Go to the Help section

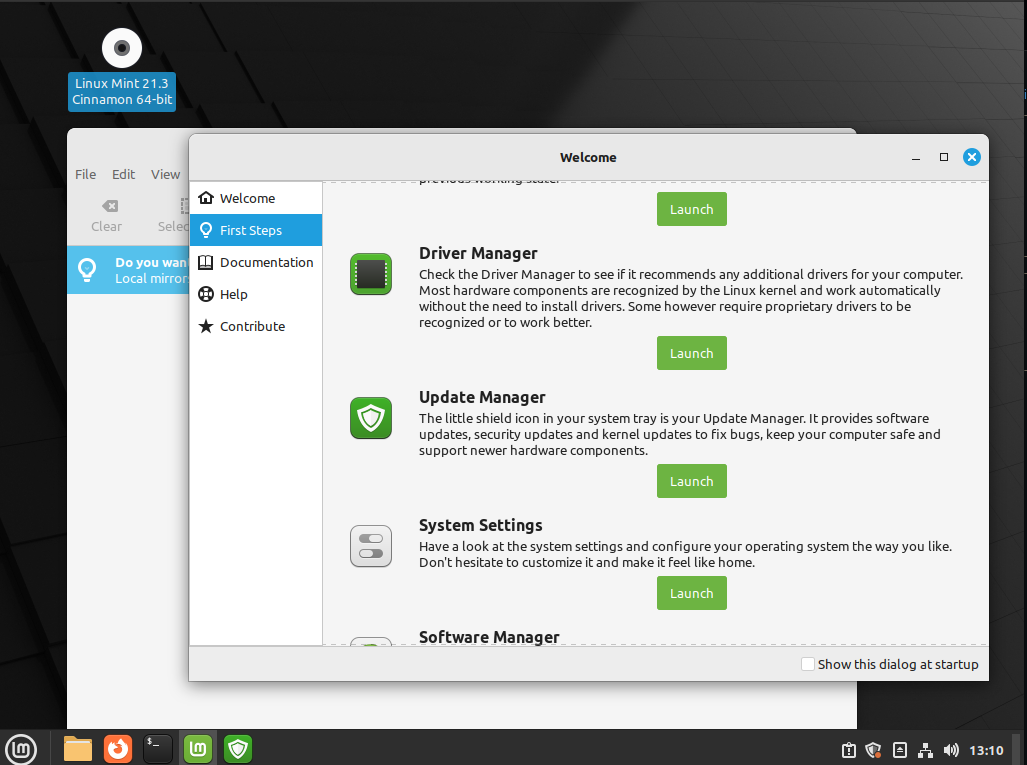(x=256, y=294)
